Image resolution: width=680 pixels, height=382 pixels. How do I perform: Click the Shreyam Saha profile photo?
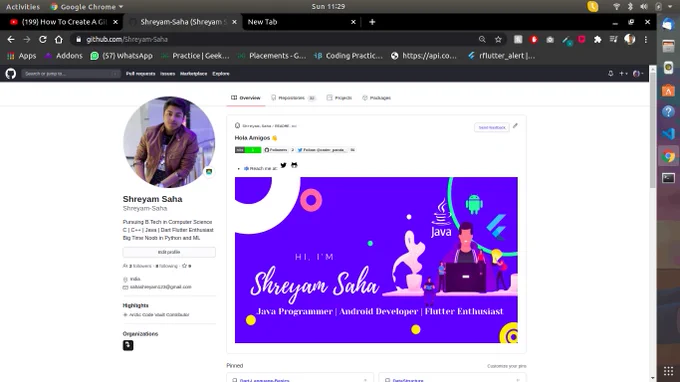(x=169, y=142)
